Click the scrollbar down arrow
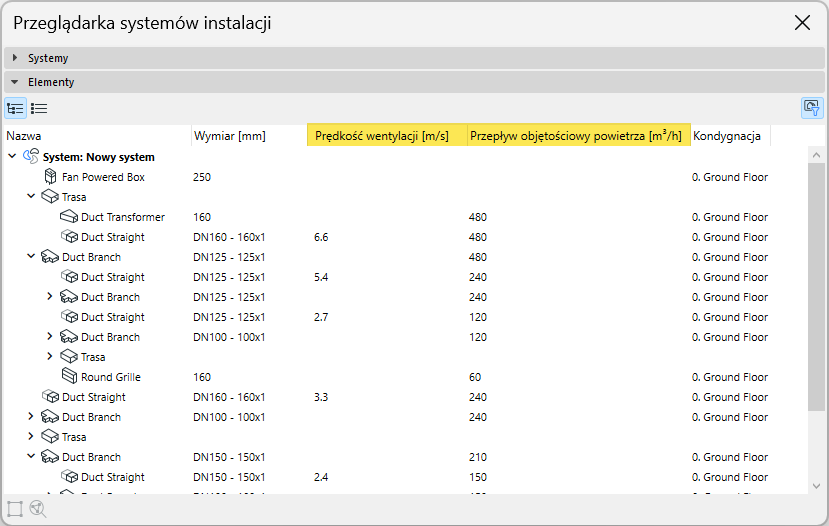 coord(816,486)
